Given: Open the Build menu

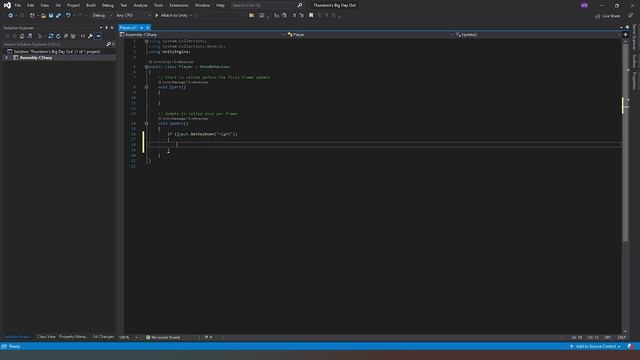Looking at the screenshot, I should 91,5.
